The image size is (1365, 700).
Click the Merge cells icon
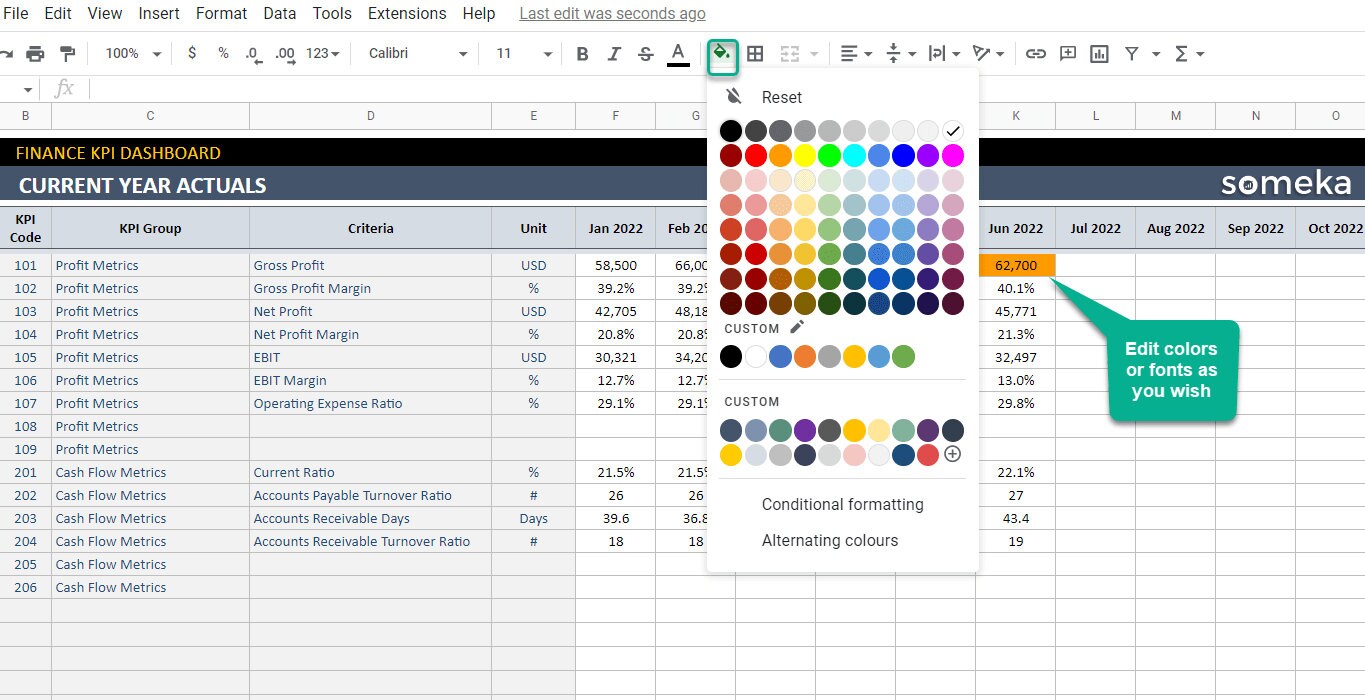(790, 54)
